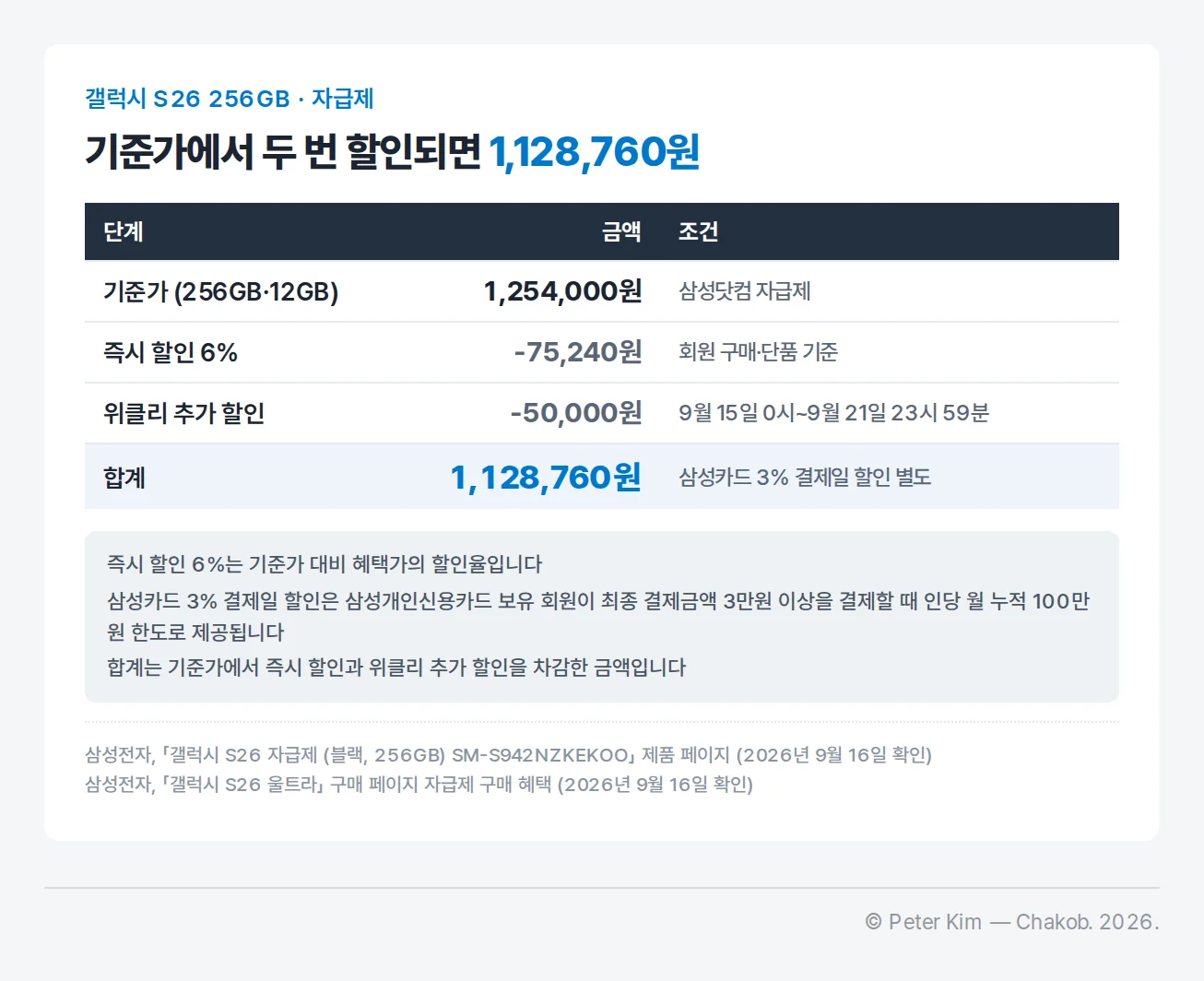Viewport: 1204px width, 981px height.
Task: Click the amount 1,254,000원
Action: point(562,291)
